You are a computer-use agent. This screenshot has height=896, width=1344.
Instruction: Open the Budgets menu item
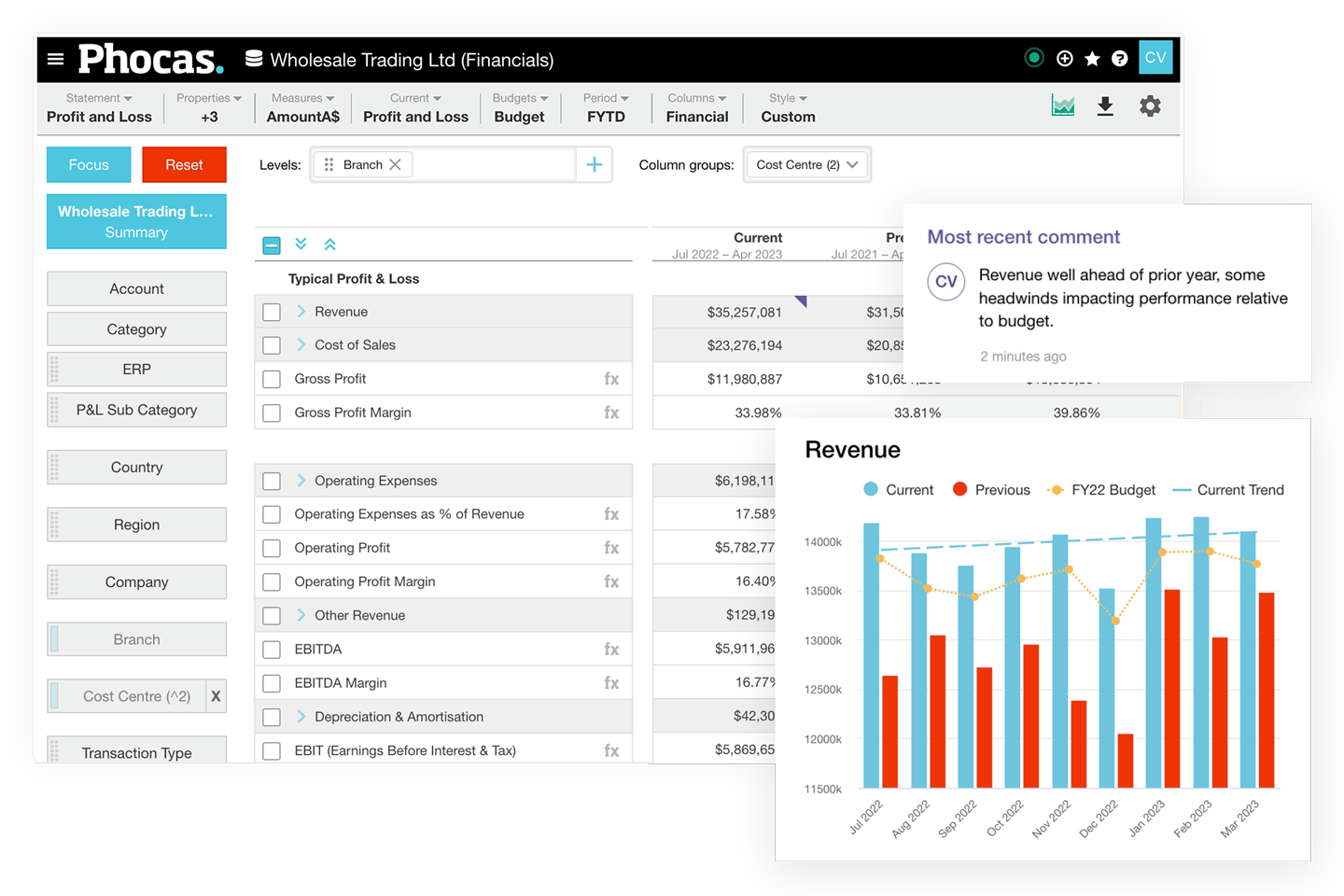[519, 106]
